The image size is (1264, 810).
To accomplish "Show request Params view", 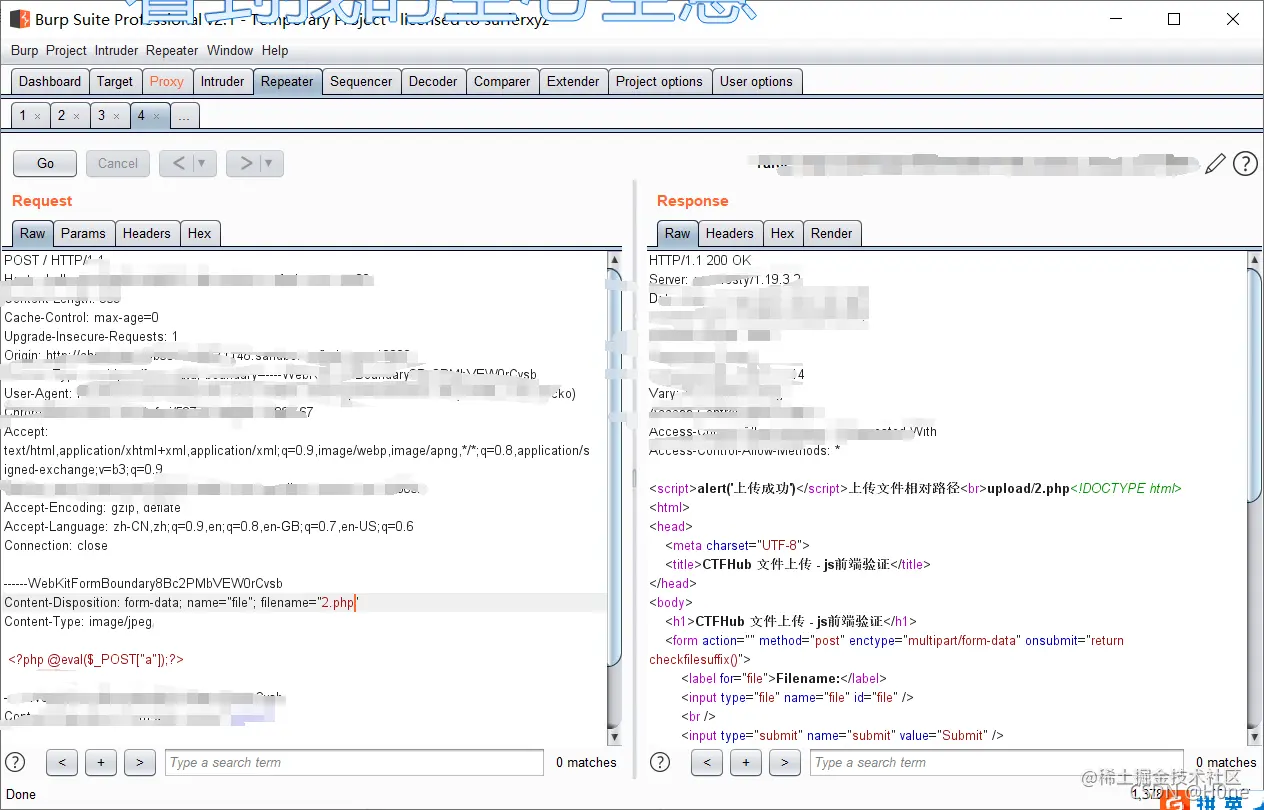I will coord(83,233).
